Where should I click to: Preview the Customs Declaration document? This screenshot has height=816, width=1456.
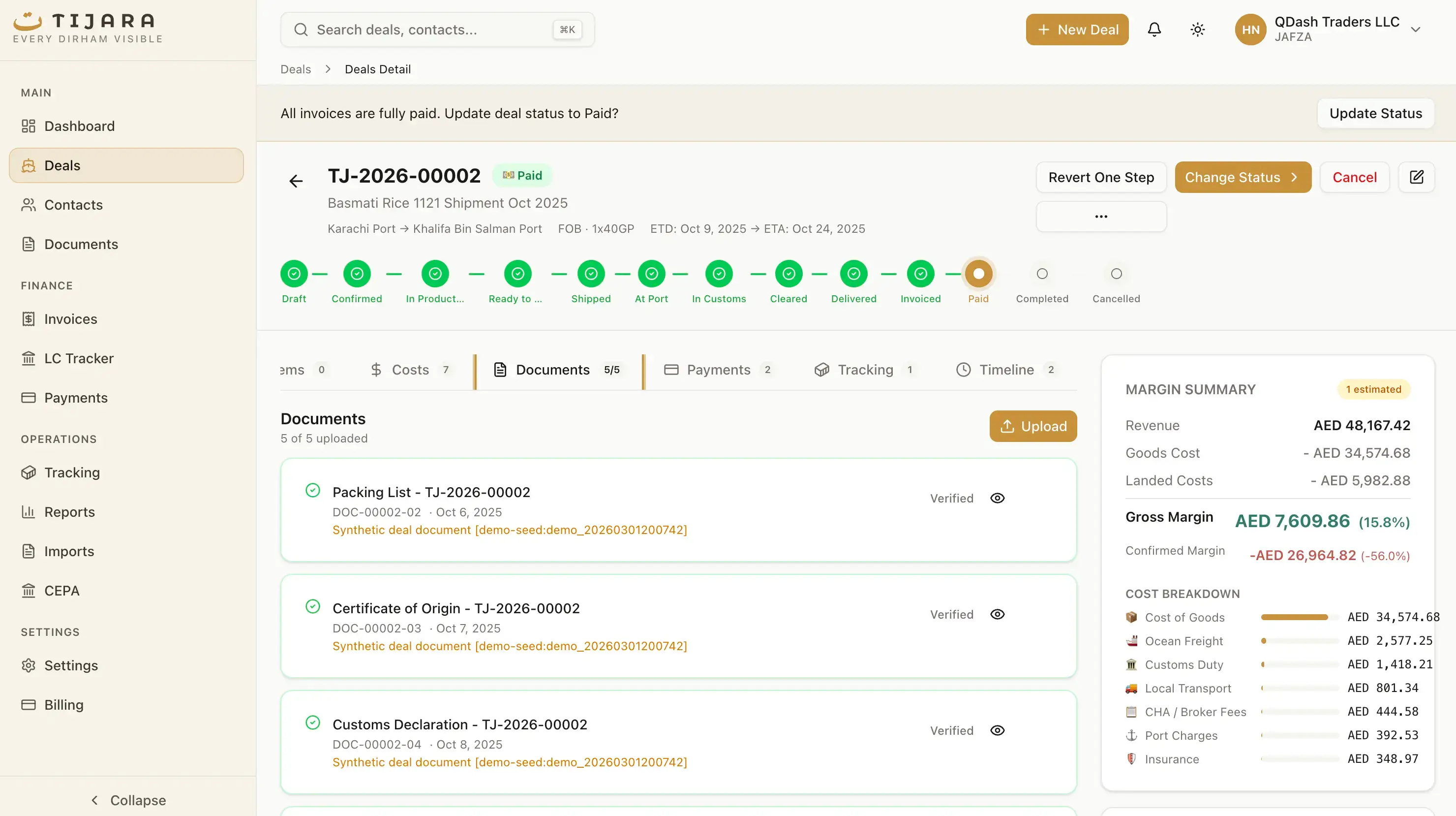(997, 730)
